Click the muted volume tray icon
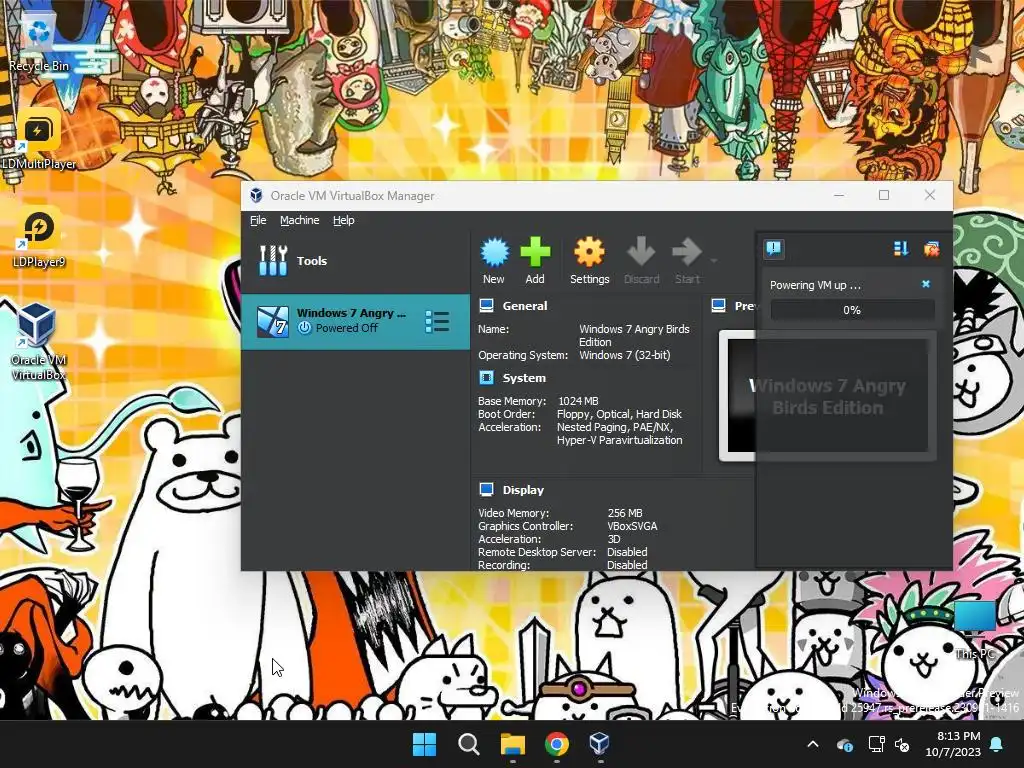This screenshot has height=768, width=1024. pyautogui.click(x=902, y=744)
